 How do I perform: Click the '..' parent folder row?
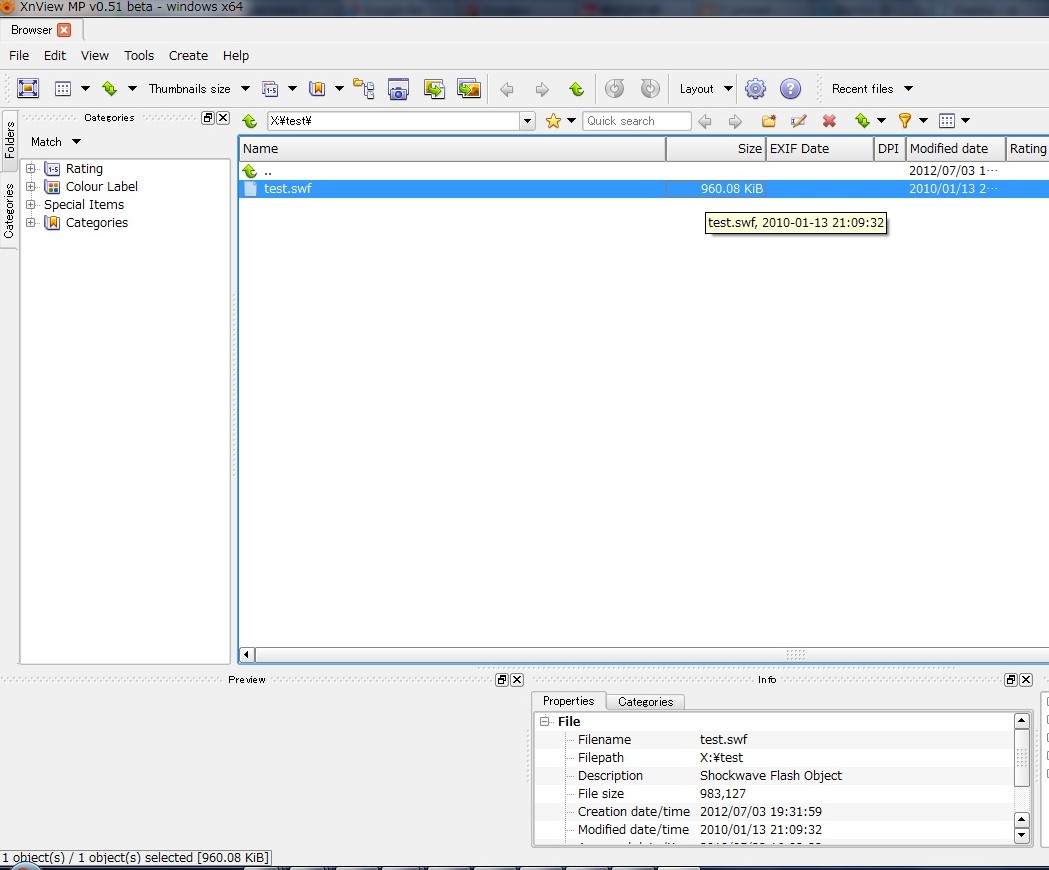(644, 171)
